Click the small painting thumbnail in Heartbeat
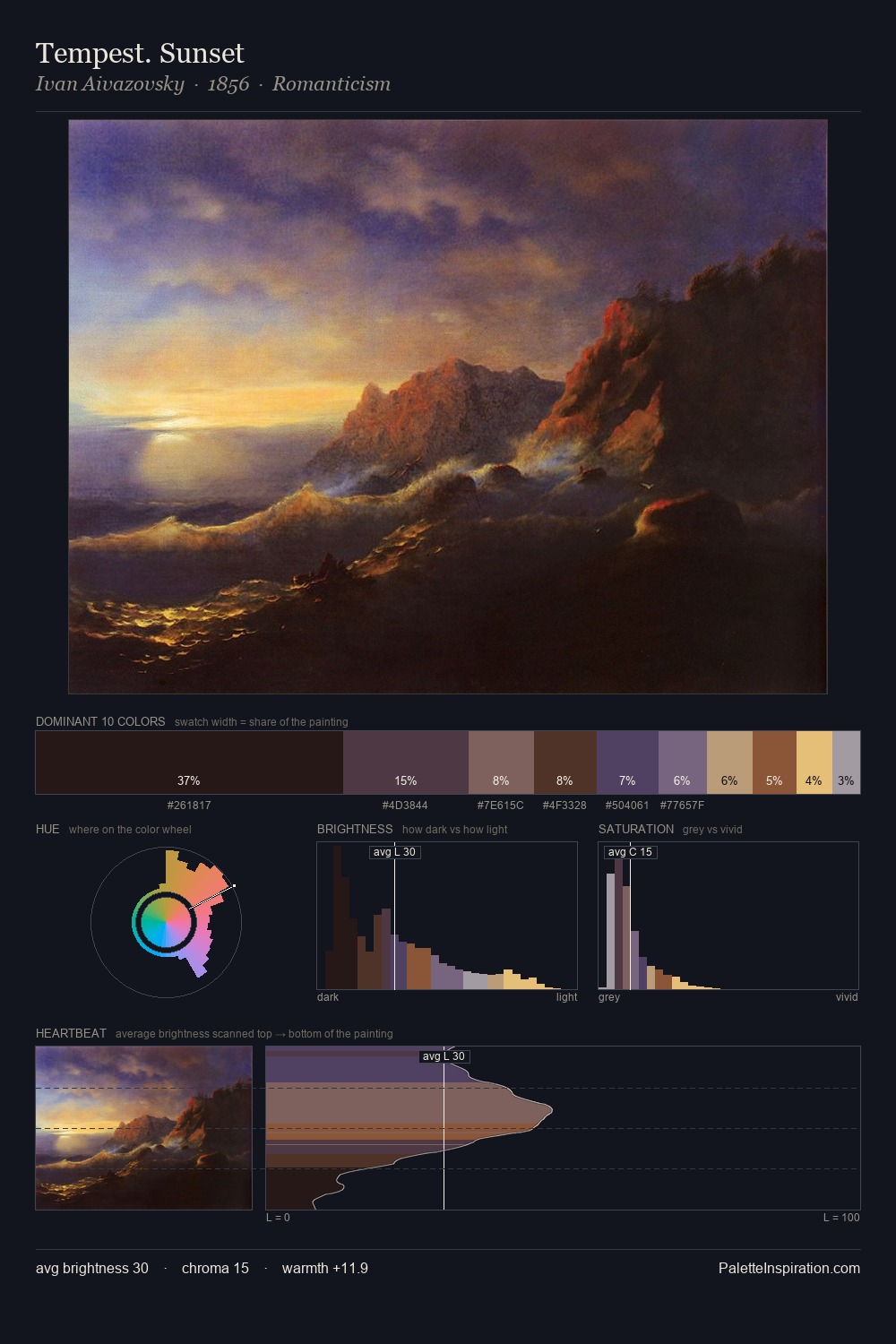The width and height of the screenshot is (896, 1344). [x=143, y=1128]
